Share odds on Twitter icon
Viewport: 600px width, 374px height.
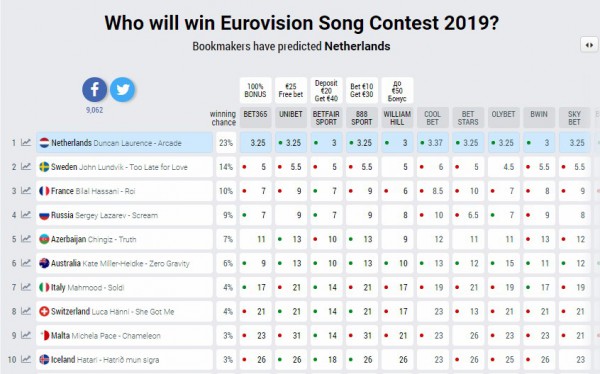pos(122,90)
